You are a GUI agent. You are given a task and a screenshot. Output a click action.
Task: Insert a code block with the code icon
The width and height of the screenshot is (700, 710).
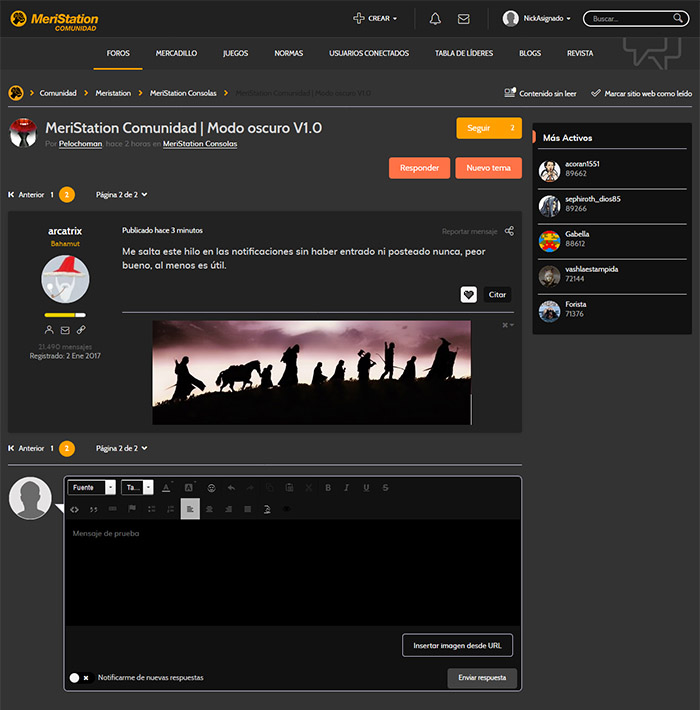[x=74, y=509]
